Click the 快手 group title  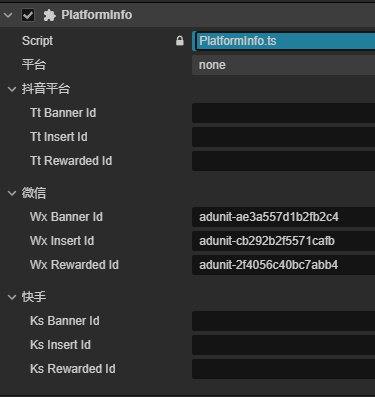click(34, 297)
